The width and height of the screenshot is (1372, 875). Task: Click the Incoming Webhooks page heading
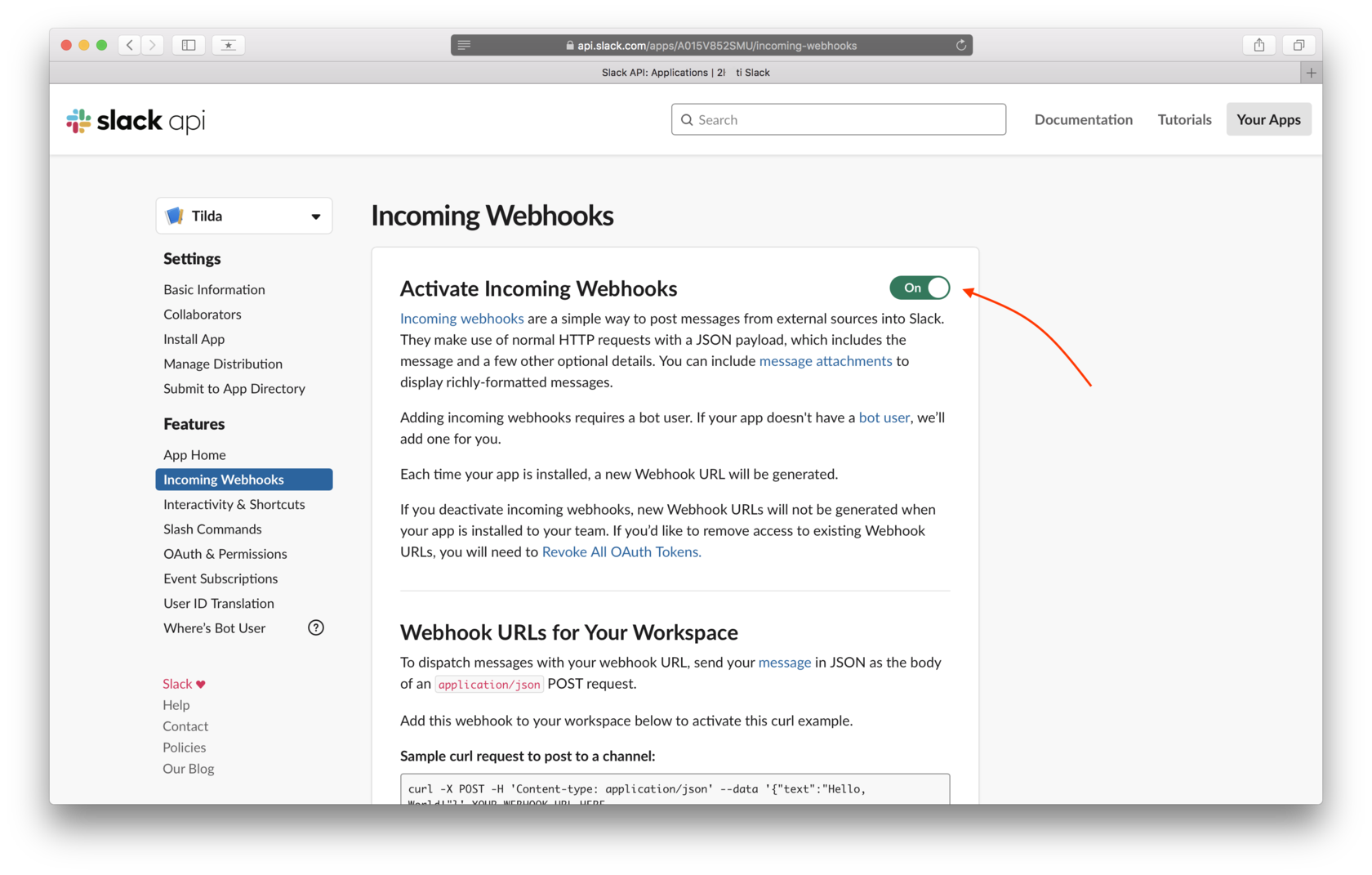(492, 216)
